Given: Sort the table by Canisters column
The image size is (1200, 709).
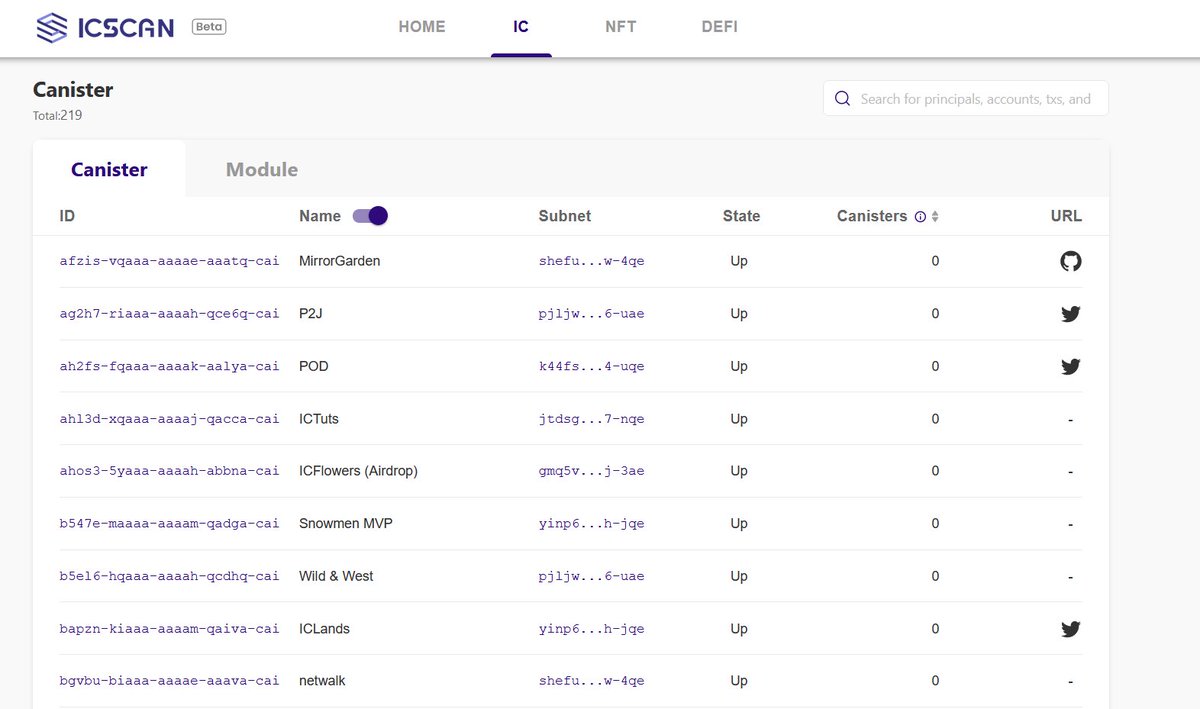Looking at the screenshot, I should click(935, 217).
